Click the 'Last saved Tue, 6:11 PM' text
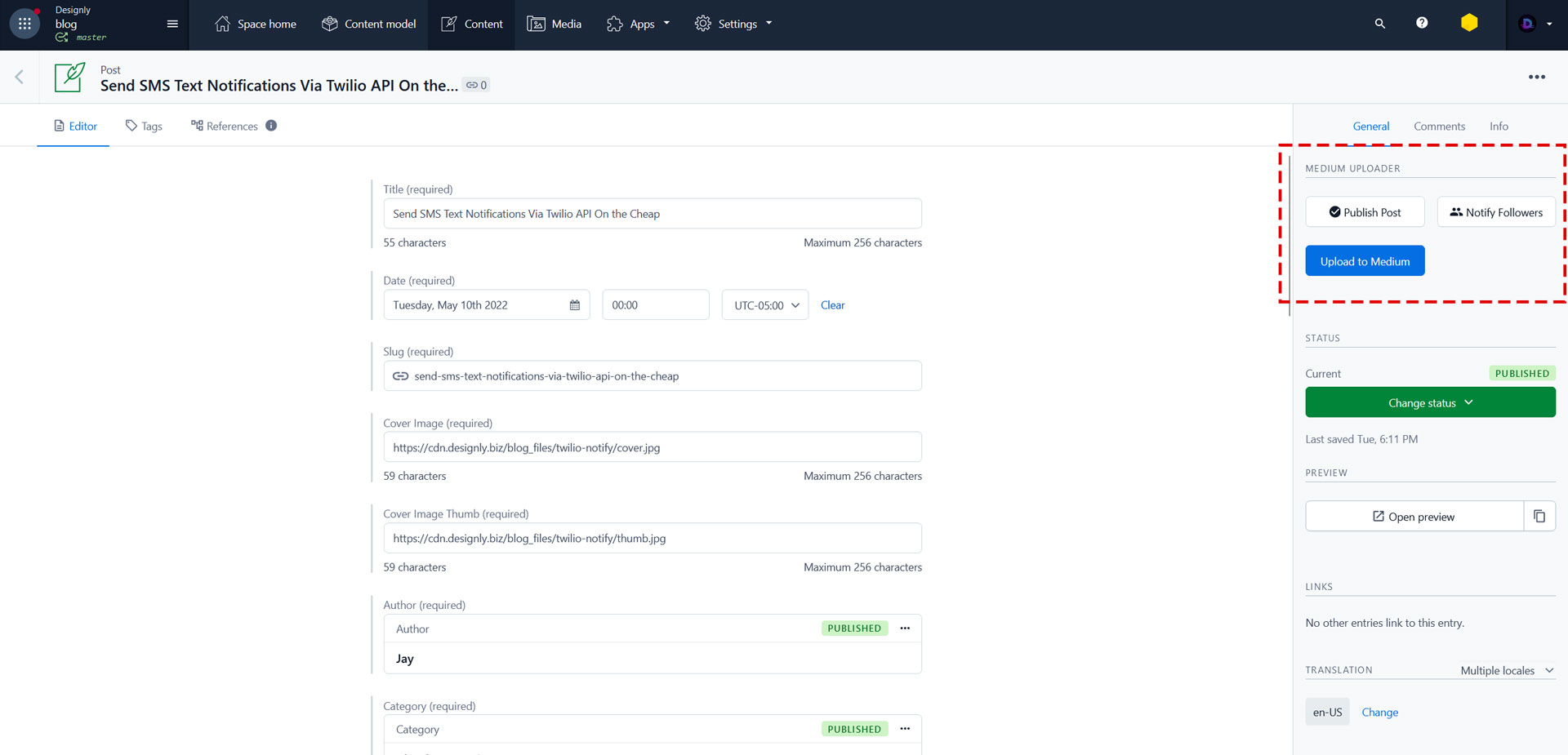Image resolution: width=1568 pixels, height=755 pixels. tap(1361, 439)
